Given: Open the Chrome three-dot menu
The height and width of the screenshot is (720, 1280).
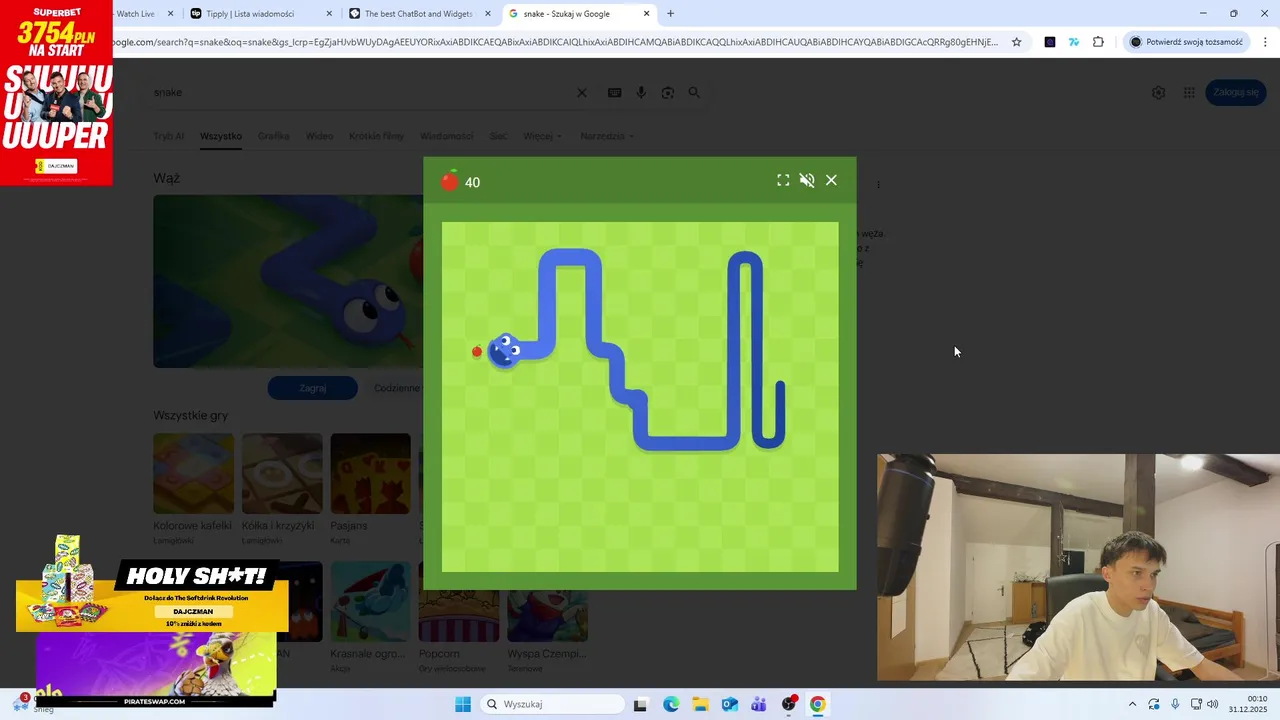Looking at the screenshot, I should (1266, 42).
